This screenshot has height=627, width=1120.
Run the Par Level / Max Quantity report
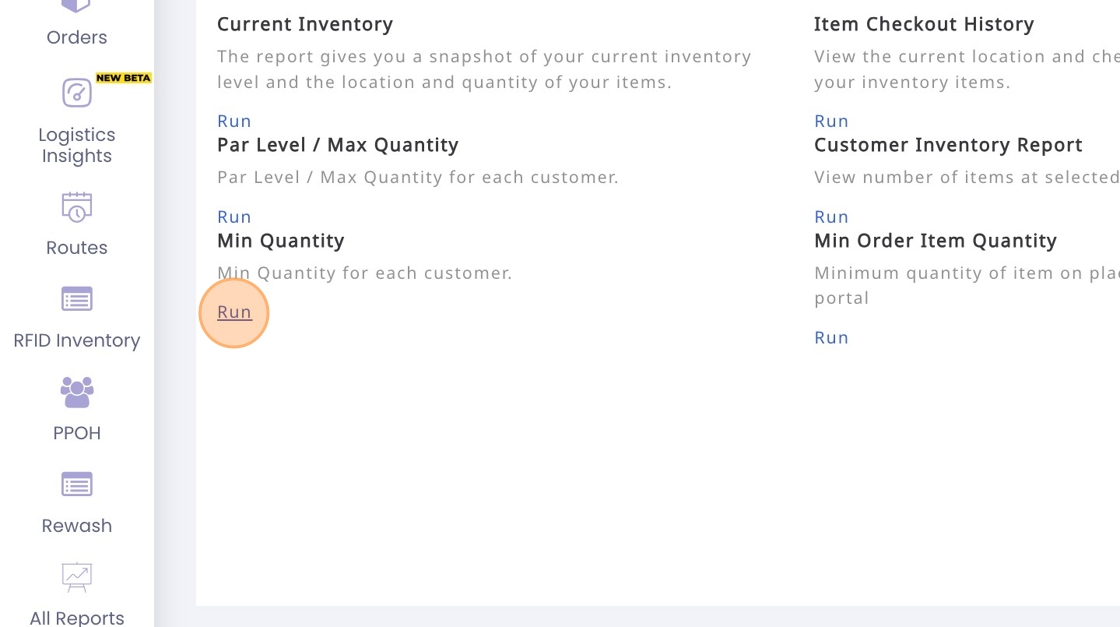(234, 217)
